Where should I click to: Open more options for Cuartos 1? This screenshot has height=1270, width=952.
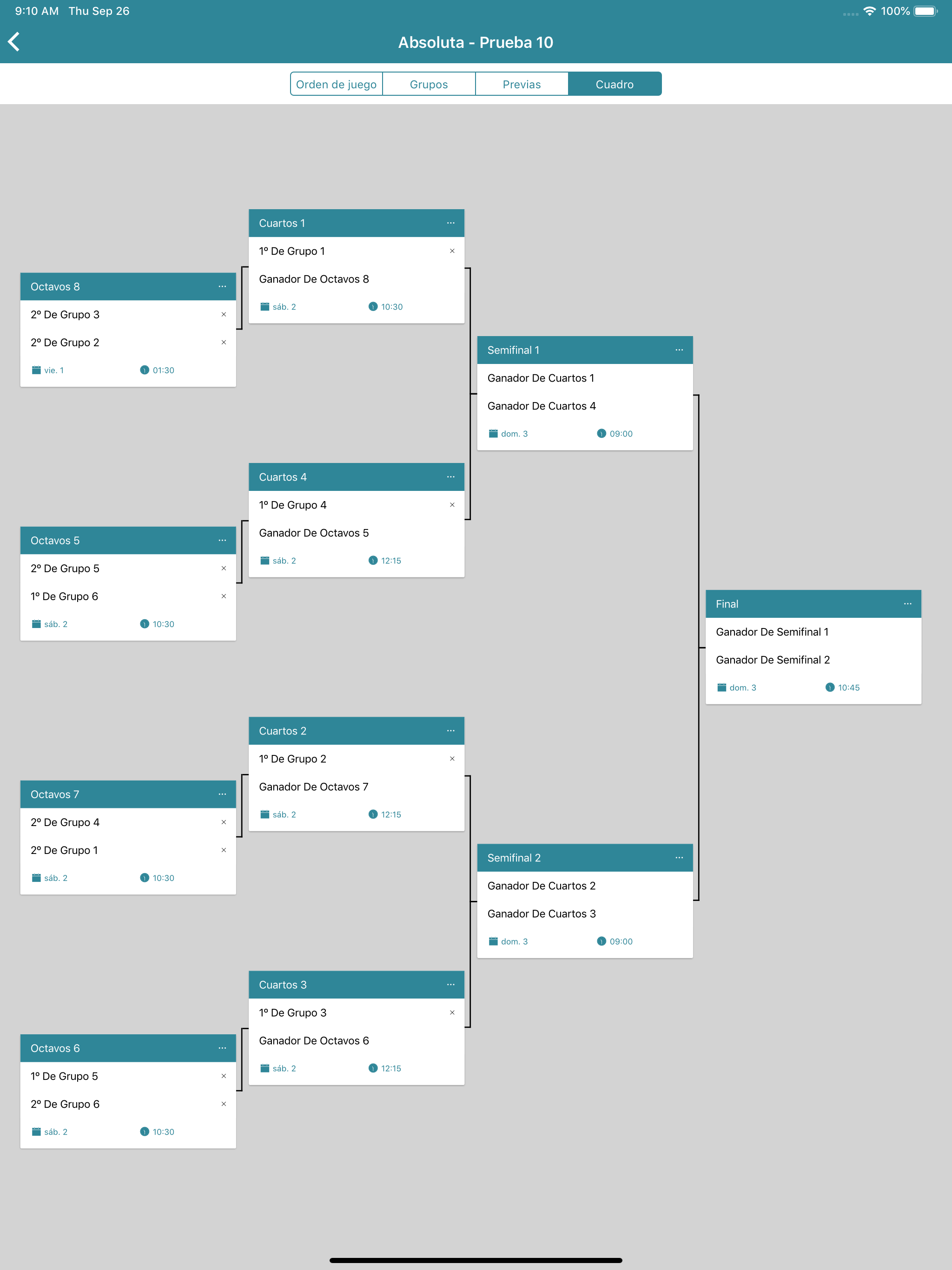click(x=451, y=223)
